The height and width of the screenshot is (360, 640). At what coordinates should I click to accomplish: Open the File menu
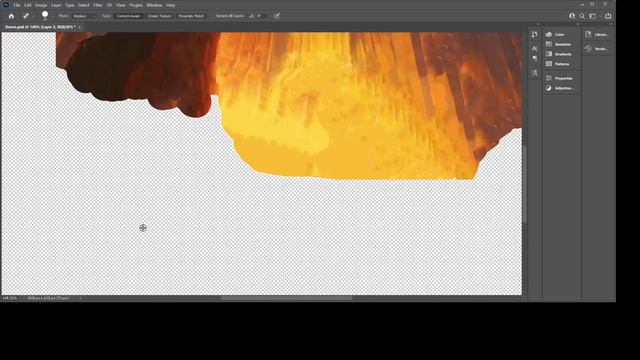[x=17, y=5]
